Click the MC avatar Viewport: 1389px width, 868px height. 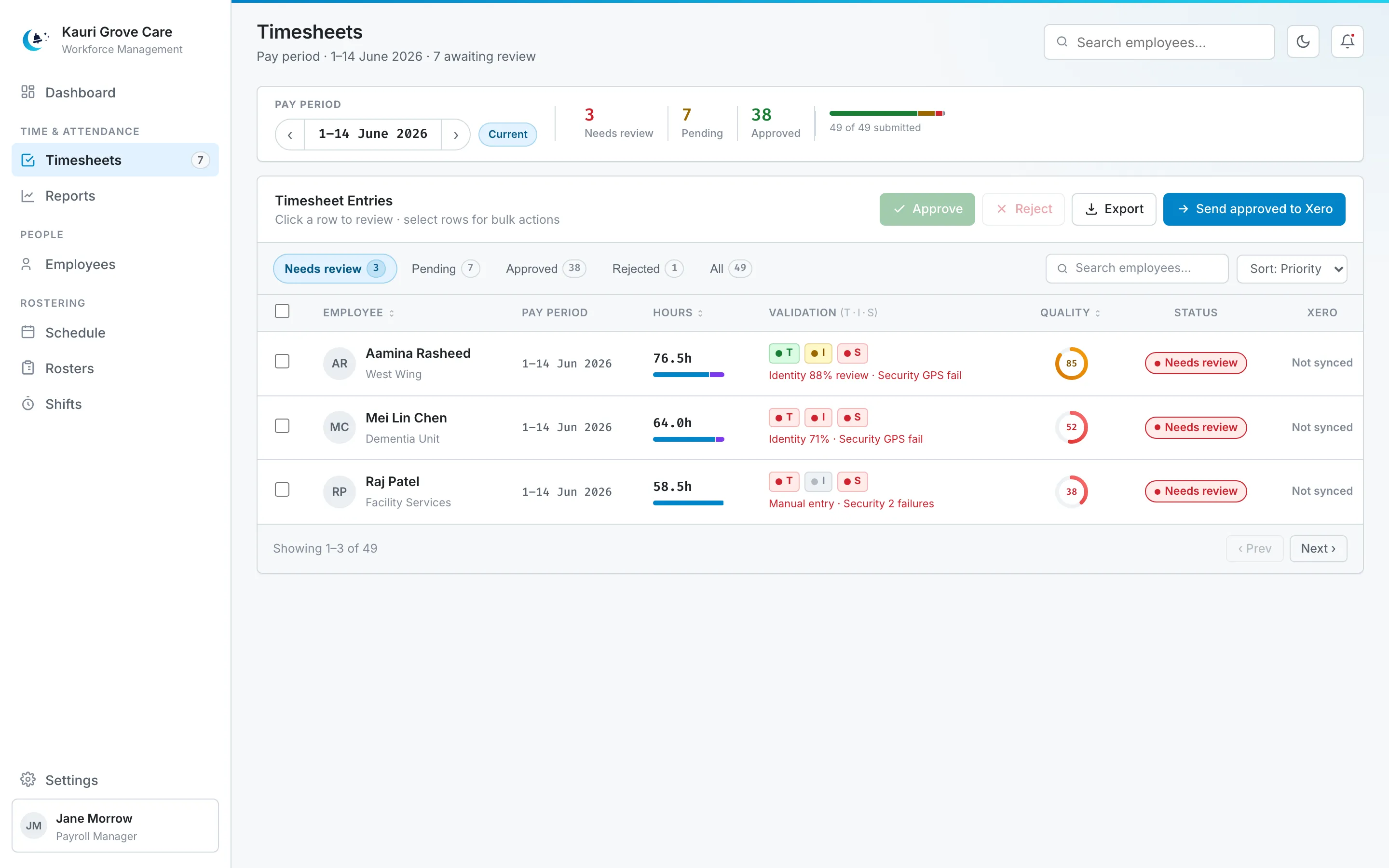pos(339,427)
